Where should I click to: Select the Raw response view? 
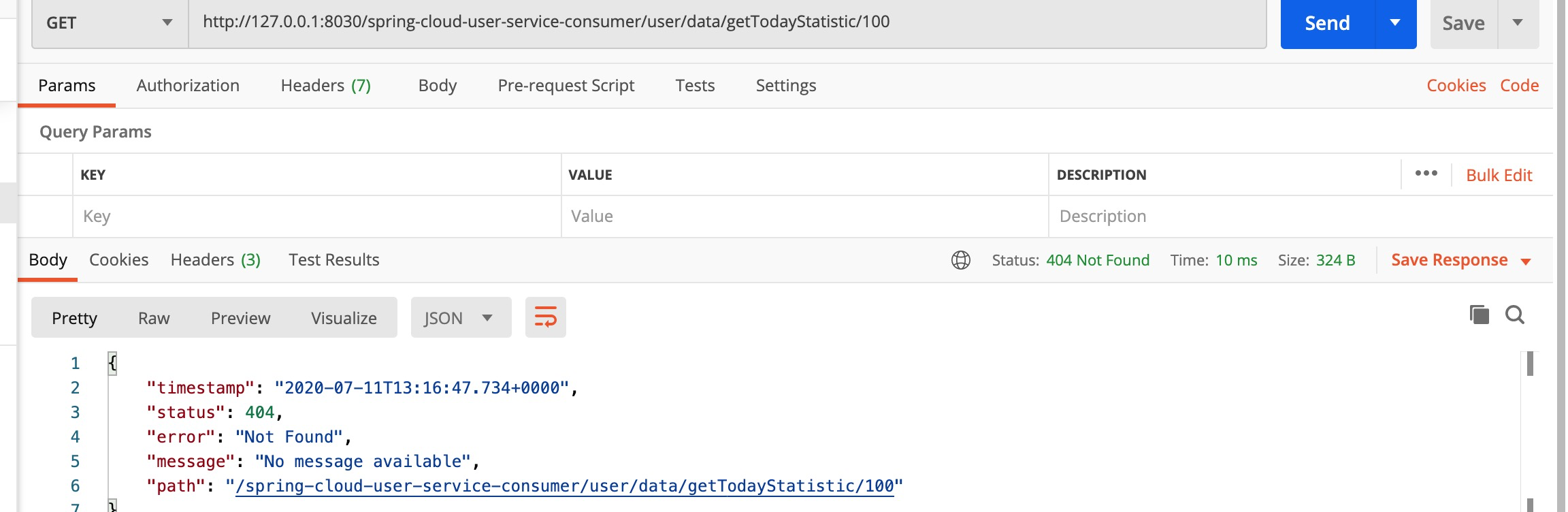tap(154, 318)
